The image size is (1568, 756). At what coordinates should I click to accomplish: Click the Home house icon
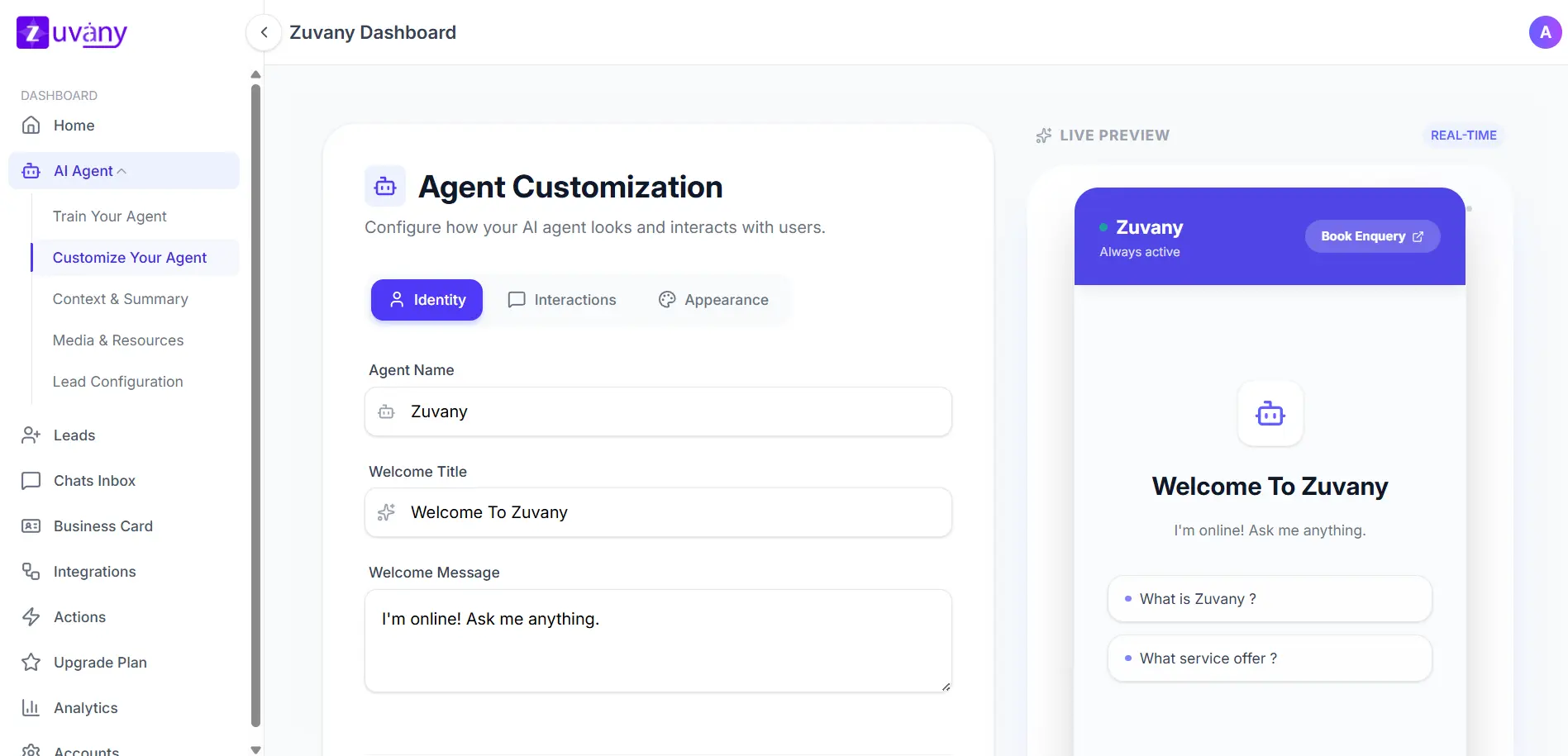[x=31, y=125]
